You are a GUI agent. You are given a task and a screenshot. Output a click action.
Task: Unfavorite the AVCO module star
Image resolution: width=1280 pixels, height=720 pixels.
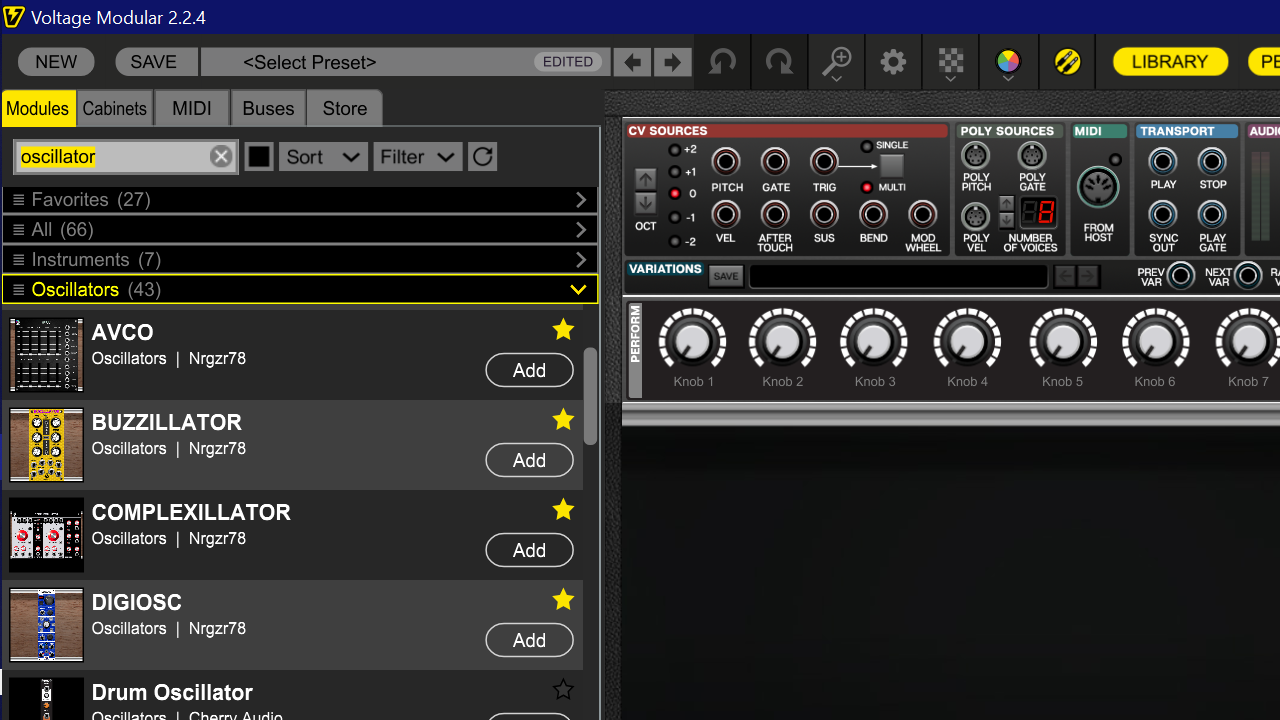click(564, 329)
